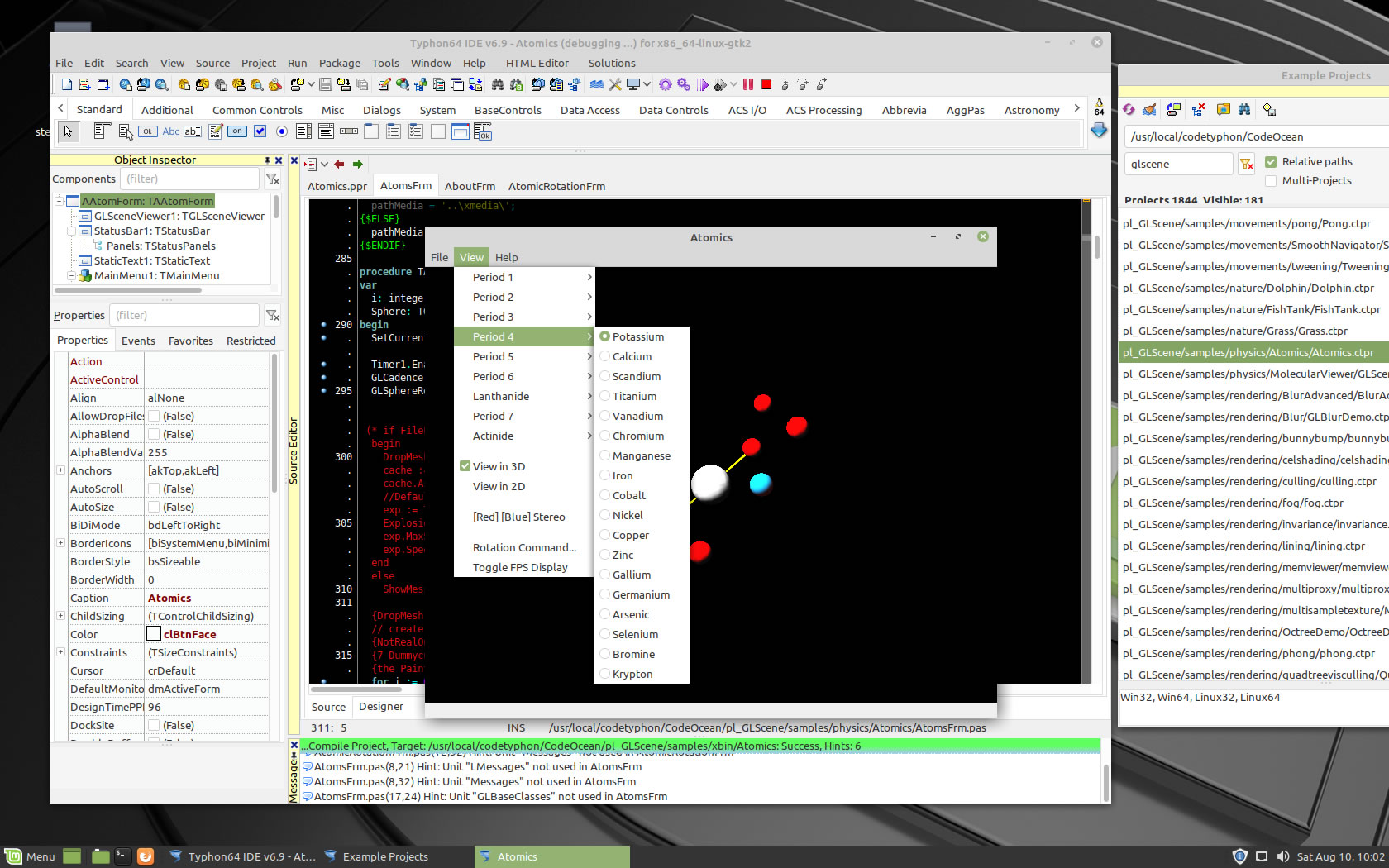Click the green back arrow in Source Editor
This screenshot has height=868, width=1389.
358,164
